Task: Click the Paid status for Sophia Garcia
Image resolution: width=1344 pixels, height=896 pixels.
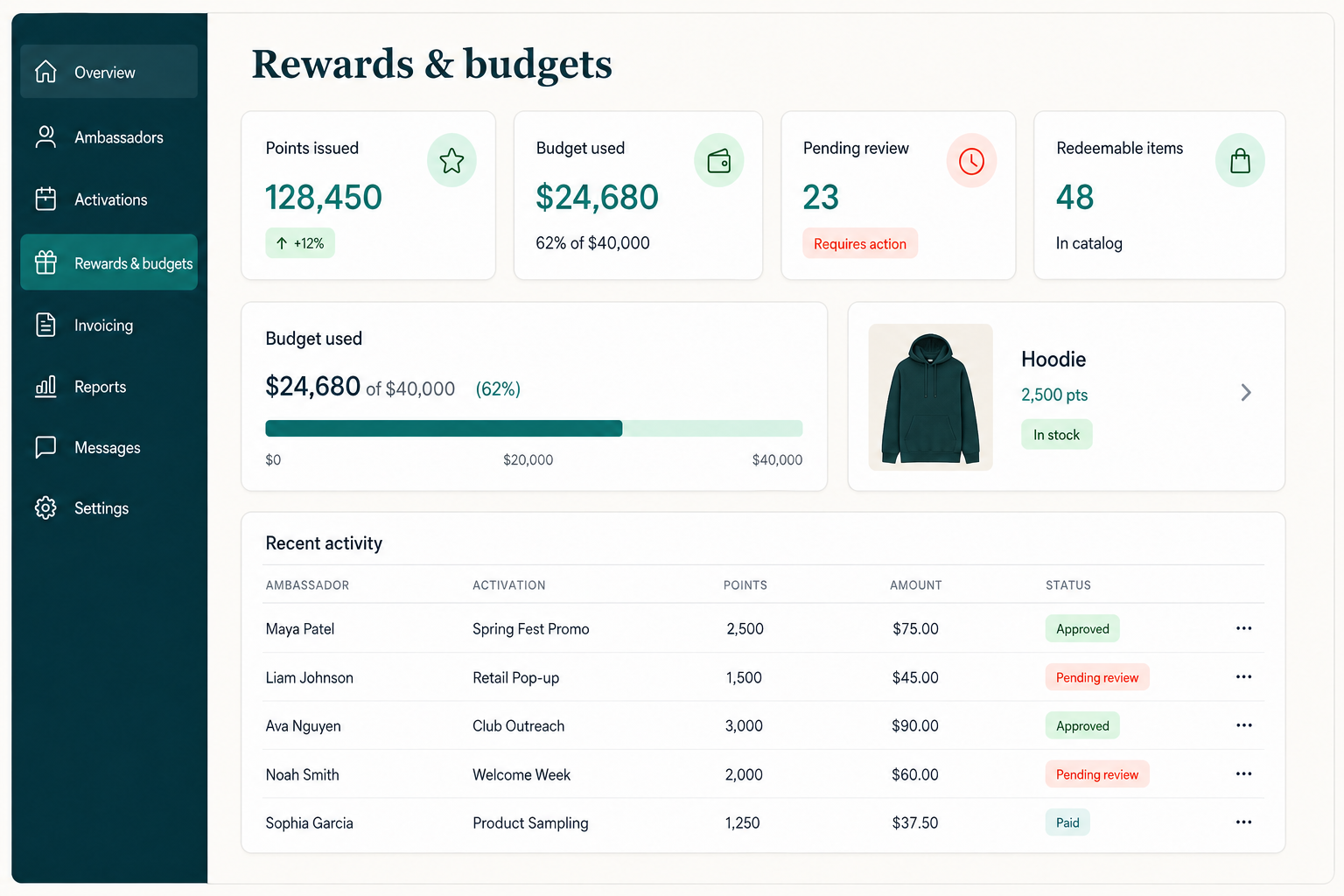Action: [x=1067, y=822]
